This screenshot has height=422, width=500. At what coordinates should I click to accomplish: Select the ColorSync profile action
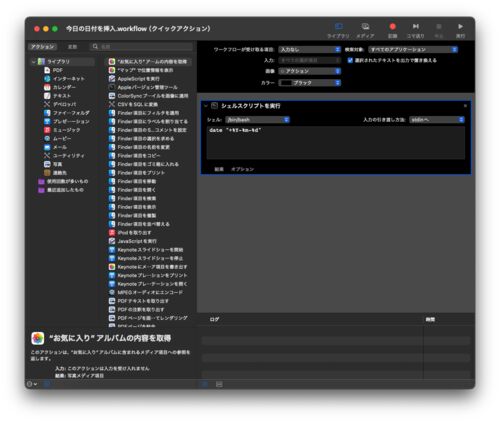[149, 96]
